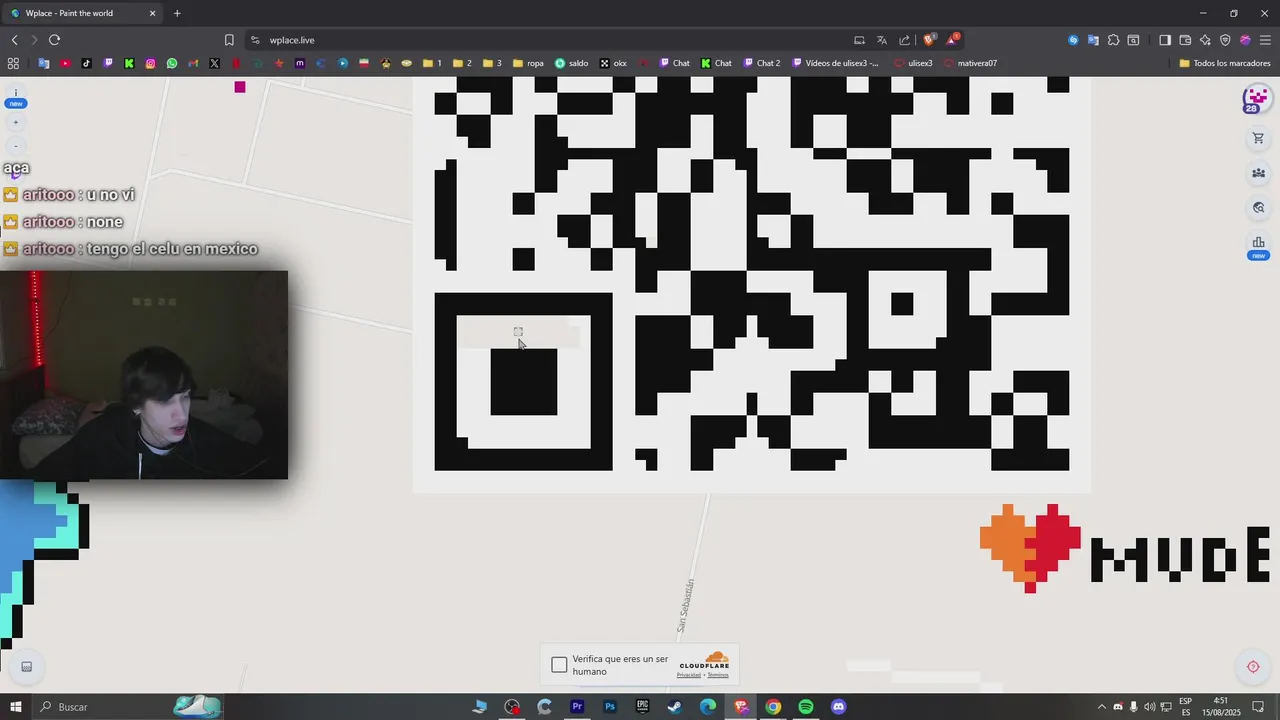This screenshot has width=1280, height=720.
Task: Open the Wplace map search globe icon
Action: tap(1258, 208)
